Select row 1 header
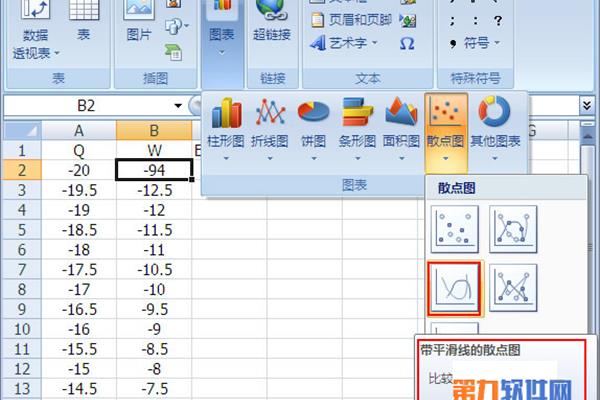600x400 pixels. [x=22, y=150]
